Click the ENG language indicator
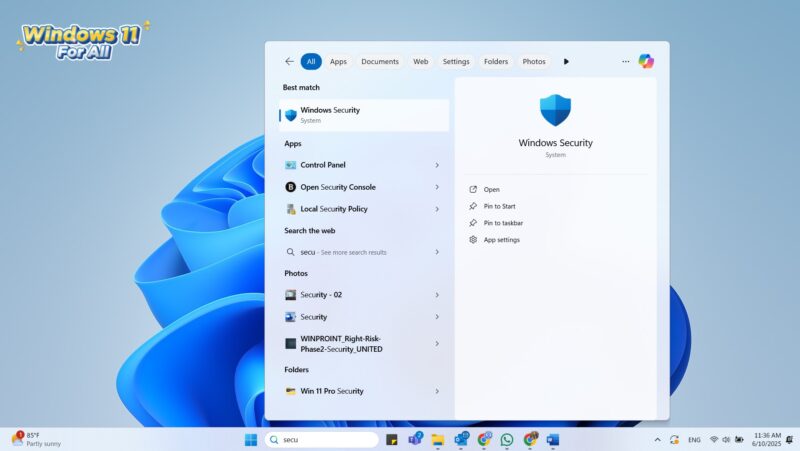 (x=694, y=439)
